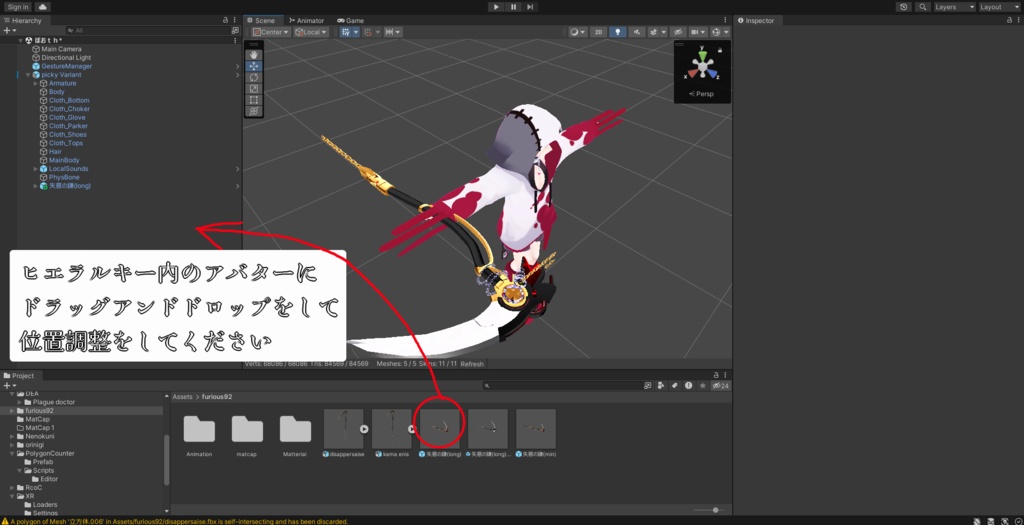Open the Center pivot dropdown

pos(270,32)
